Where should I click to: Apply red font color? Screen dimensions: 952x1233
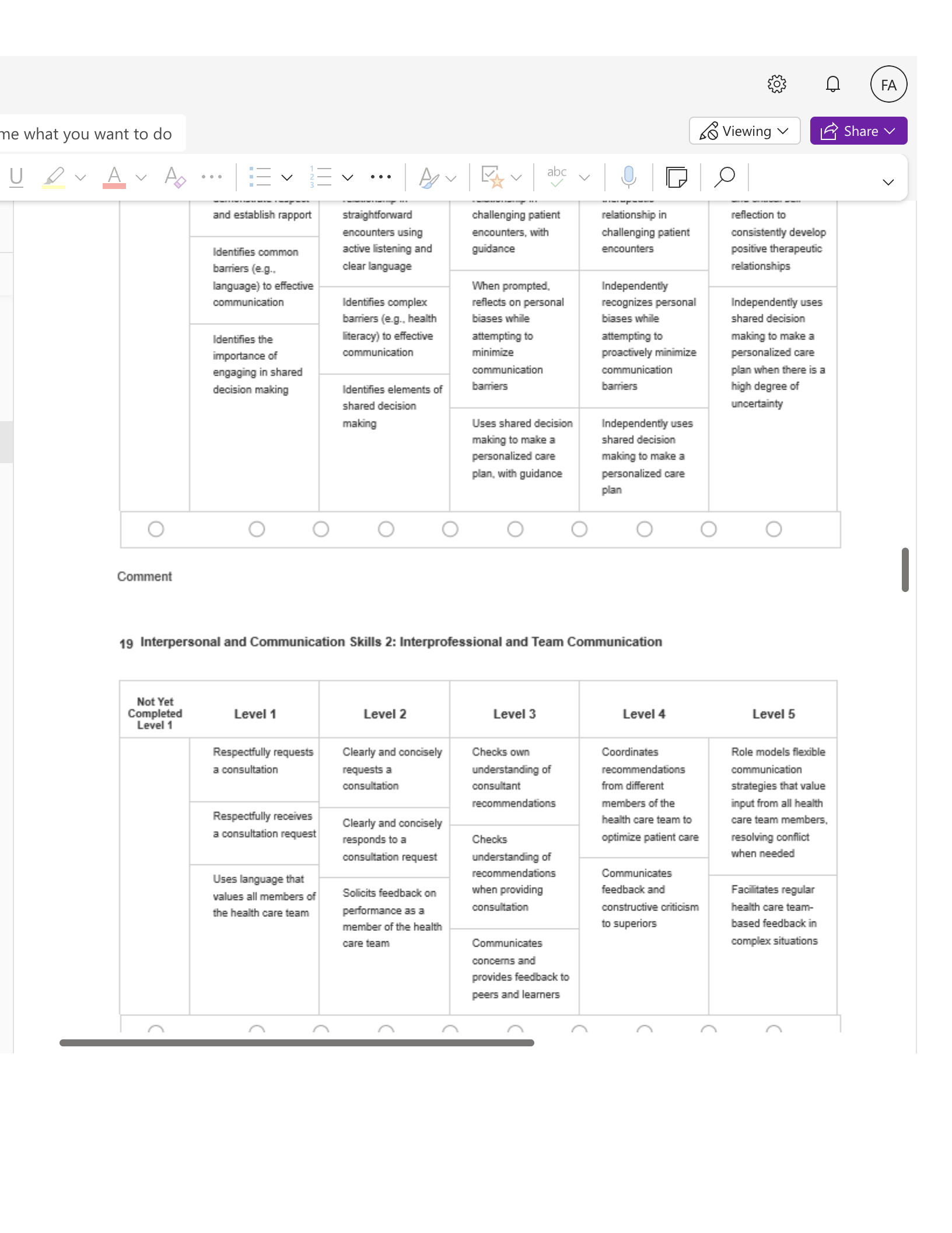point(114,177)
